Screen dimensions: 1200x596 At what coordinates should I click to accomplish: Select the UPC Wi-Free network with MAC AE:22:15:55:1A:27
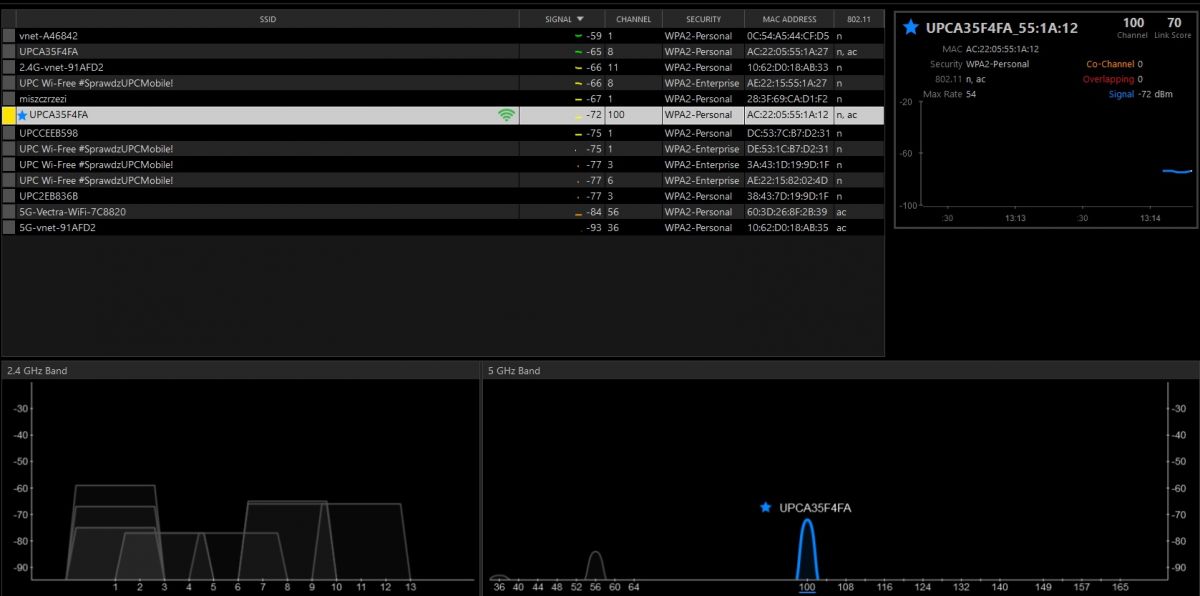(x=96, y=83)
